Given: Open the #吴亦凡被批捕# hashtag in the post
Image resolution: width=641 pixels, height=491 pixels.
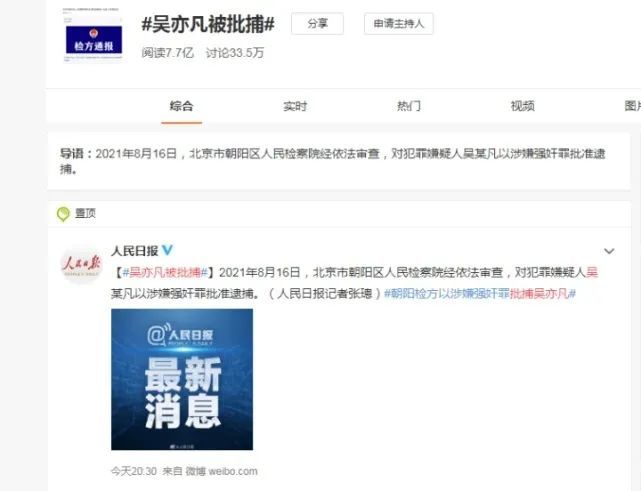Looking at the screenshot, I should 166,272.
